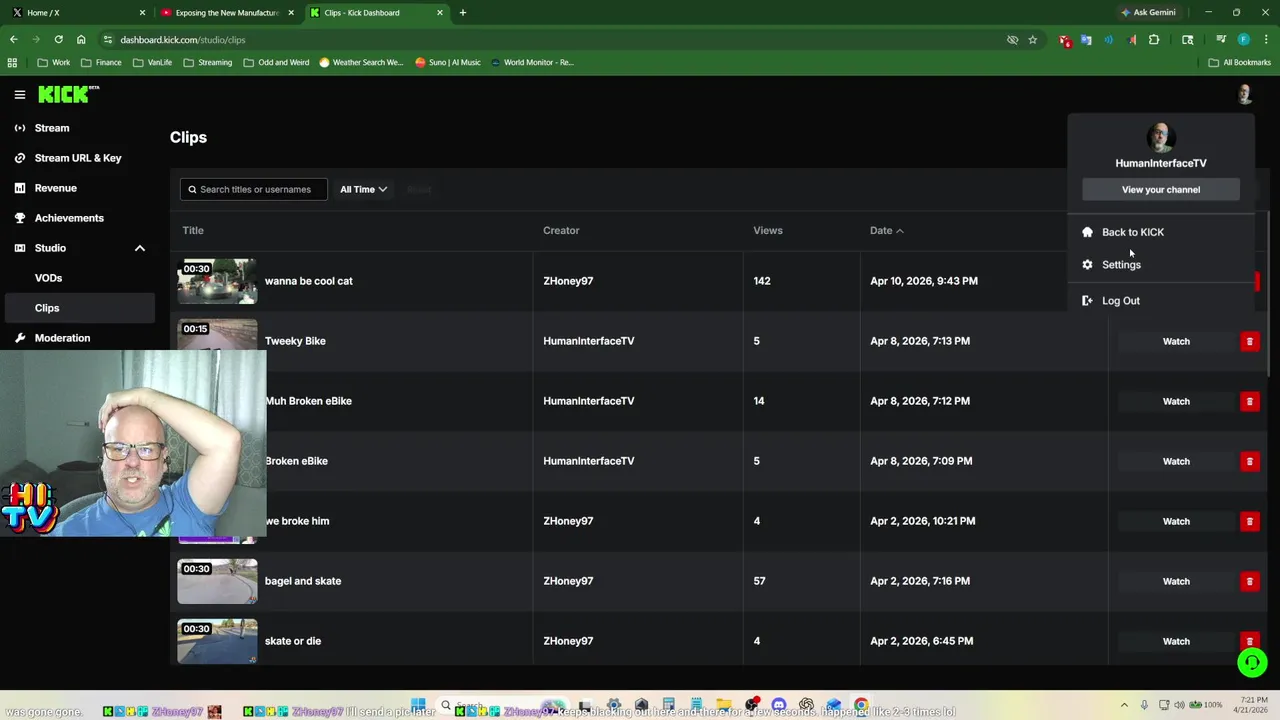Open Settings from the profile menu

1121,265
